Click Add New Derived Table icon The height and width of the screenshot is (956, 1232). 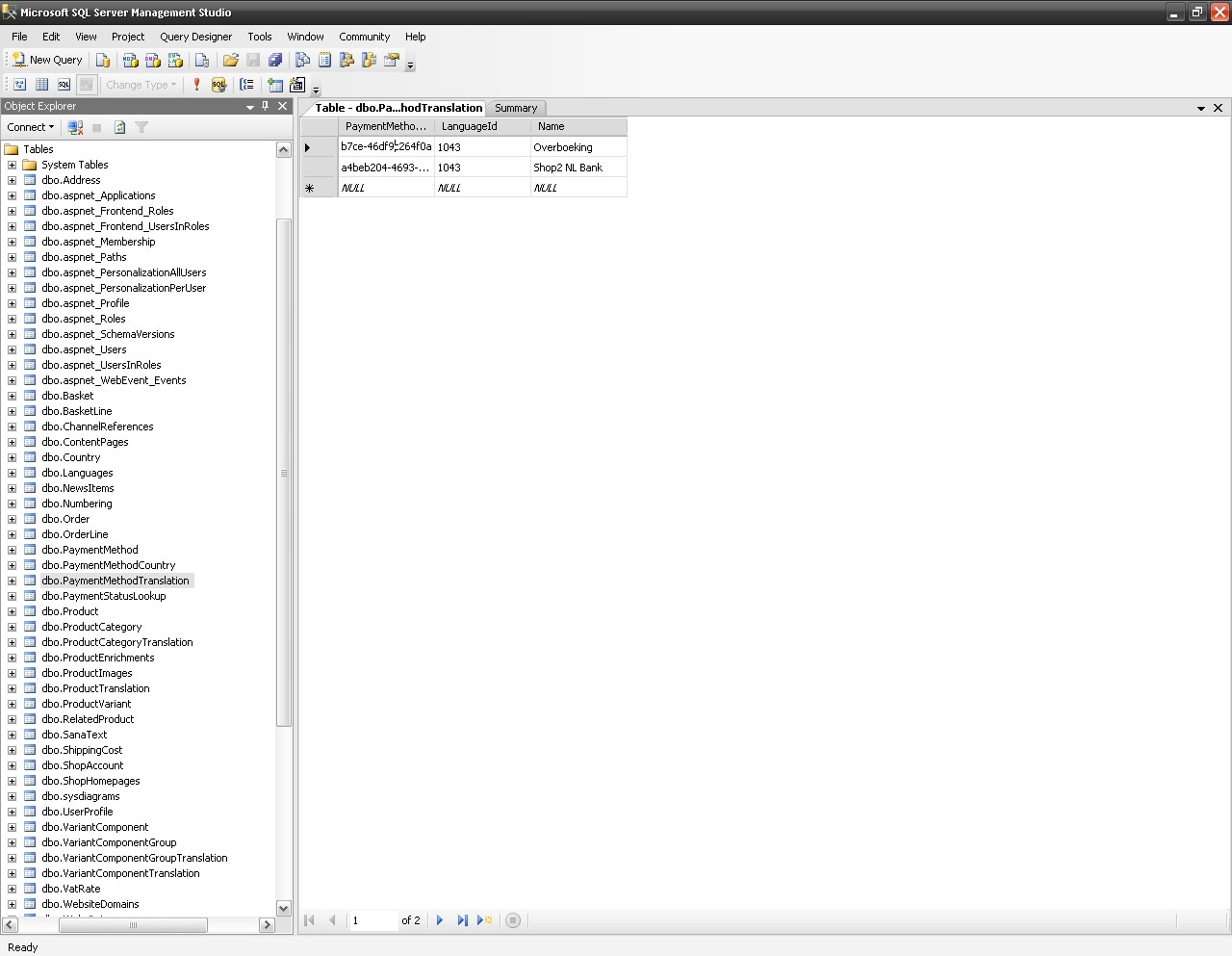point(297,85)
